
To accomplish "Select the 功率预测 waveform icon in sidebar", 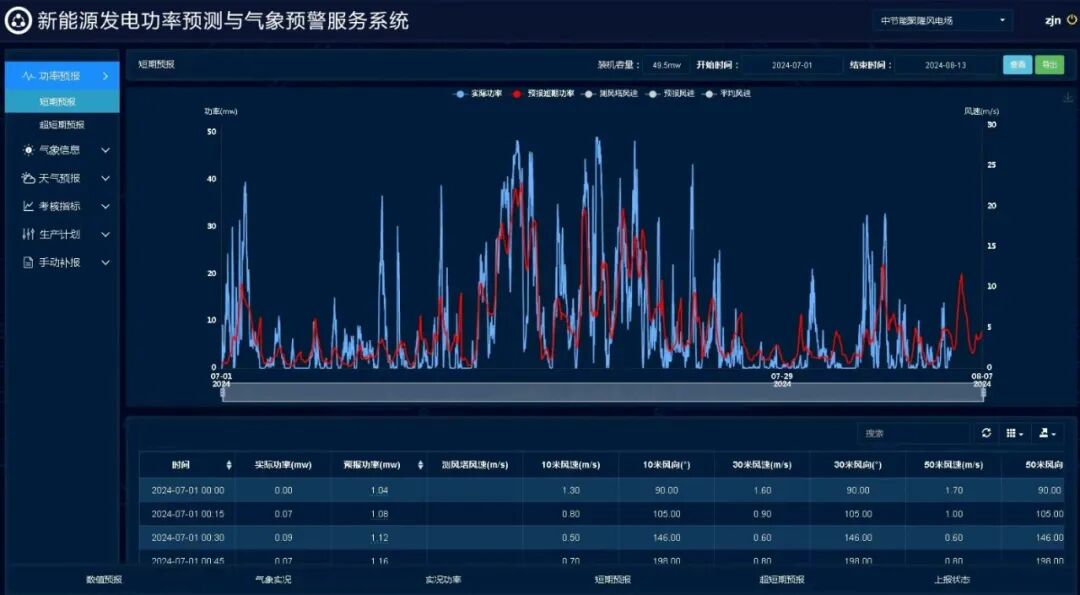I will (x=26, y=75).
